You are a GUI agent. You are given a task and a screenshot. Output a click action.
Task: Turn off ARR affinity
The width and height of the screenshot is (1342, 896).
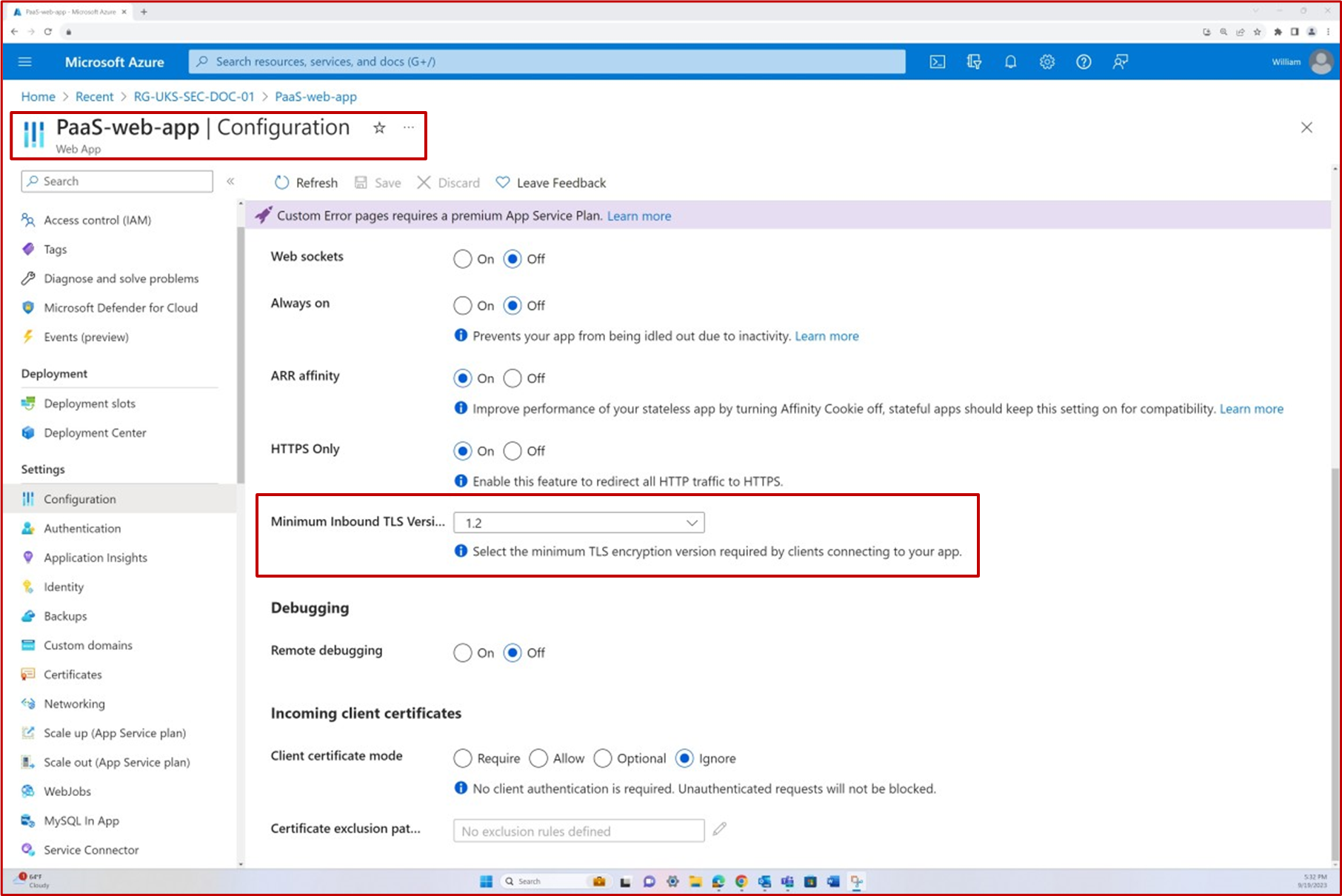tap(513, 378)
